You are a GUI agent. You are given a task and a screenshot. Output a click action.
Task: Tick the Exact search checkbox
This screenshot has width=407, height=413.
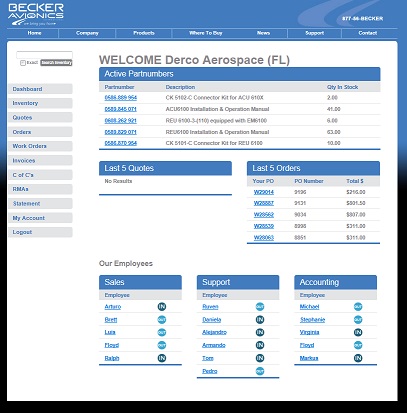coord(23,63)
